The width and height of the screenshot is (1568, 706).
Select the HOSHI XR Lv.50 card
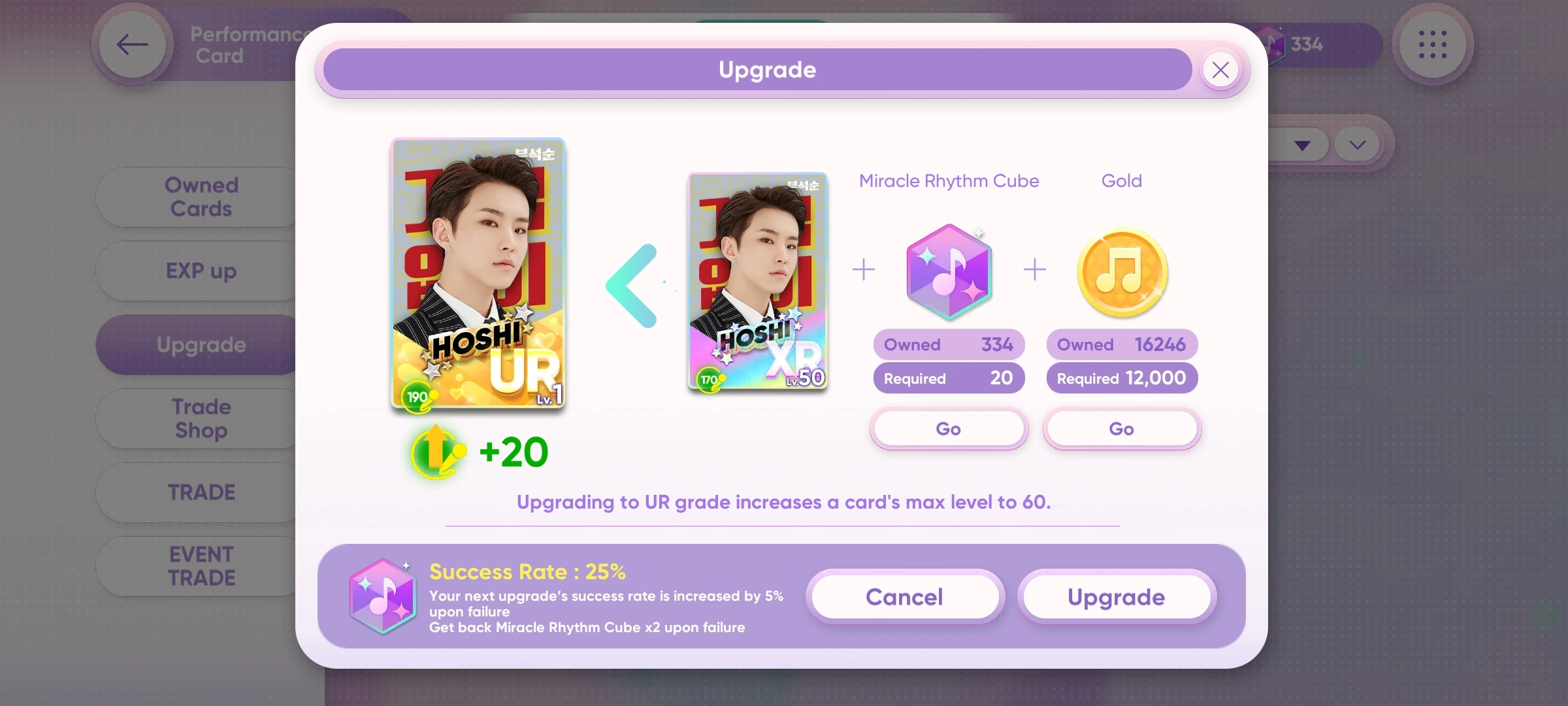click(x=758, y=282)
